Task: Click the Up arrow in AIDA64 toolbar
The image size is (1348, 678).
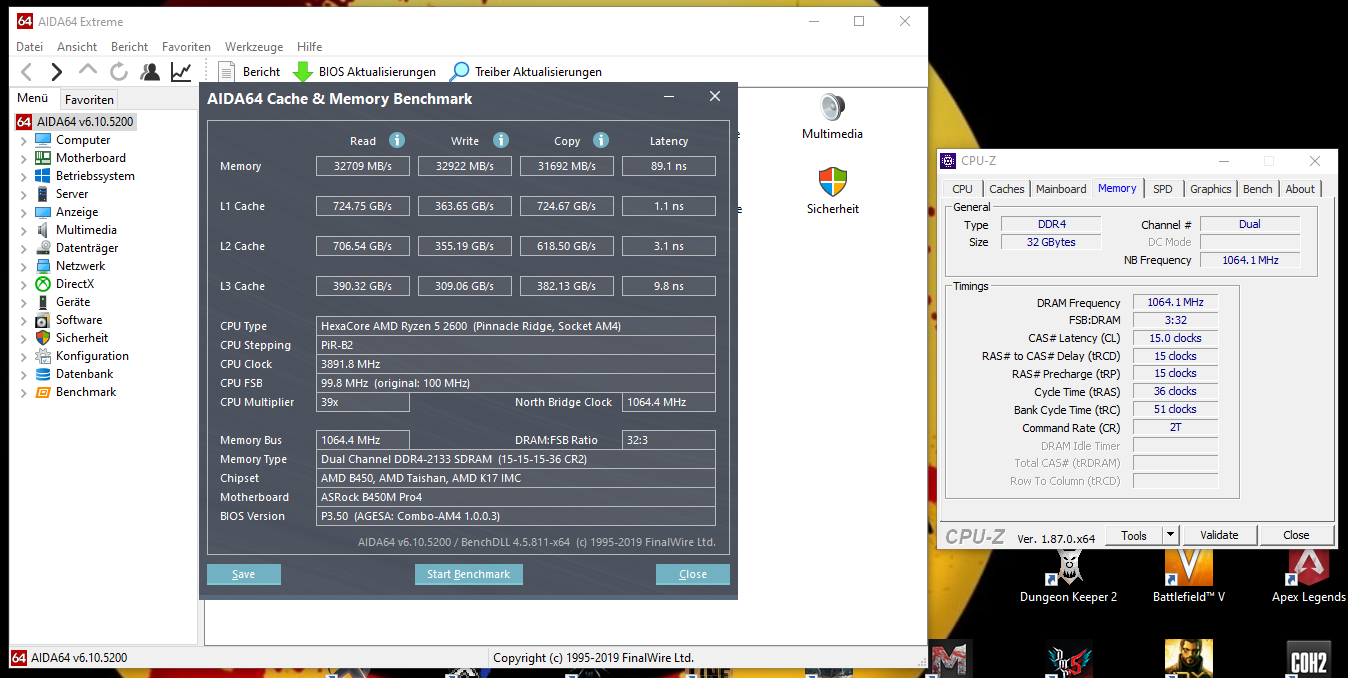Action: point(88,71)
